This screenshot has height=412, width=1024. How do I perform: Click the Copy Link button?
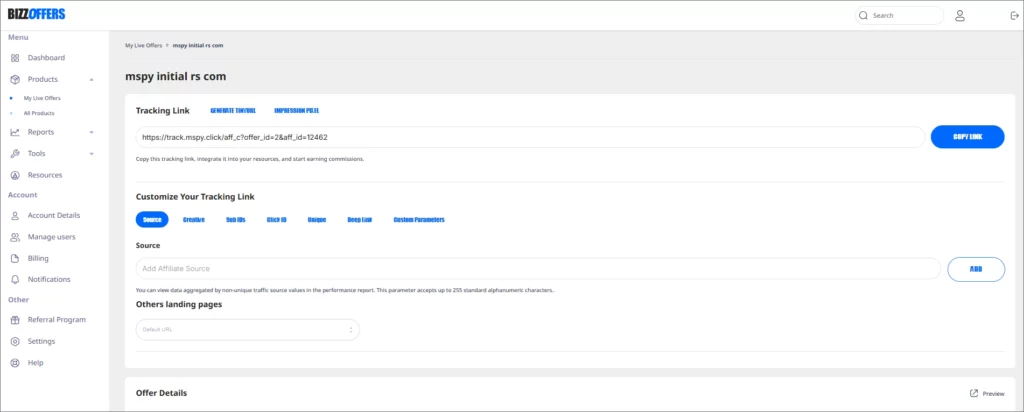point(967,137)
